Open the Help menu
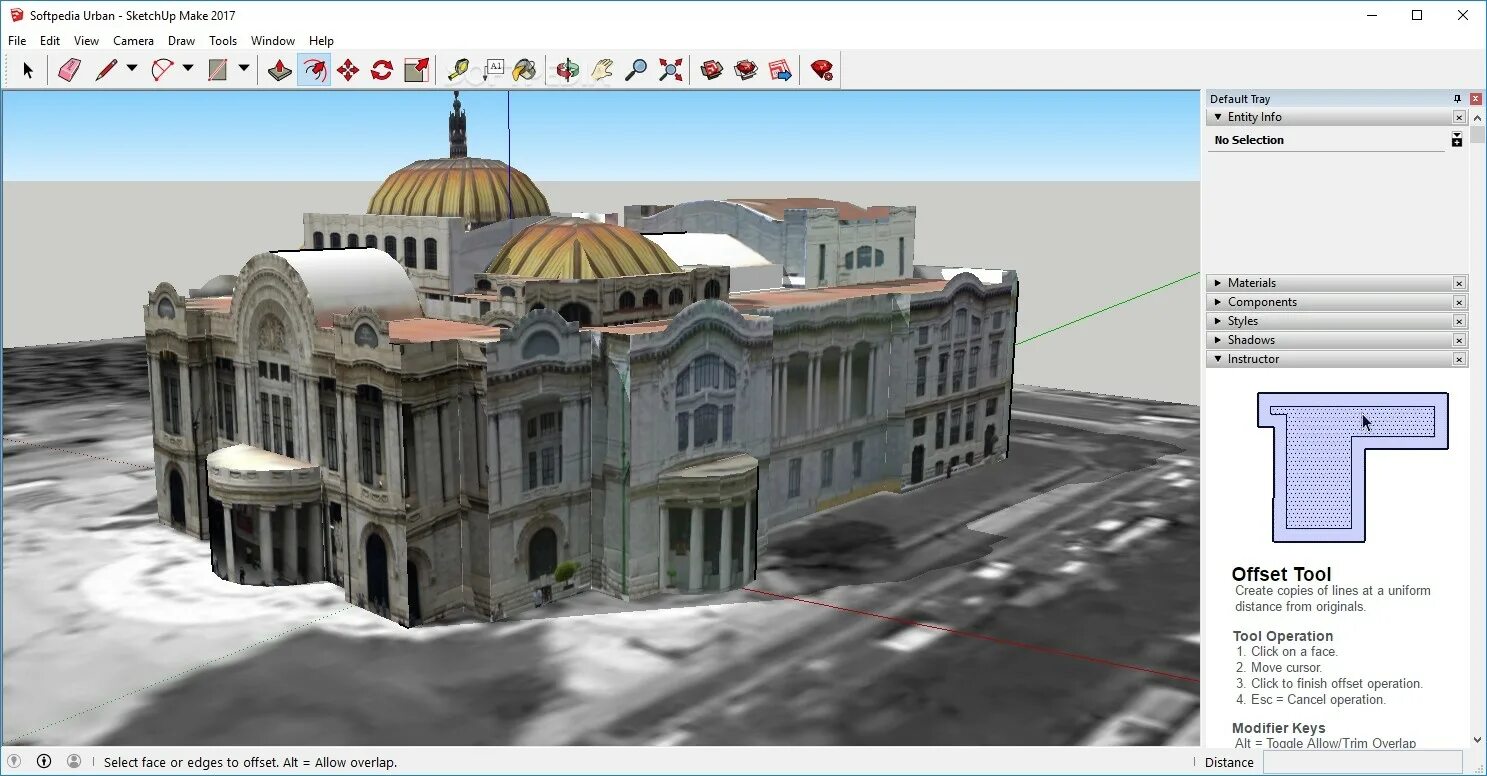The height and width of the screenshot is (776, 1487). click(321, 41)
